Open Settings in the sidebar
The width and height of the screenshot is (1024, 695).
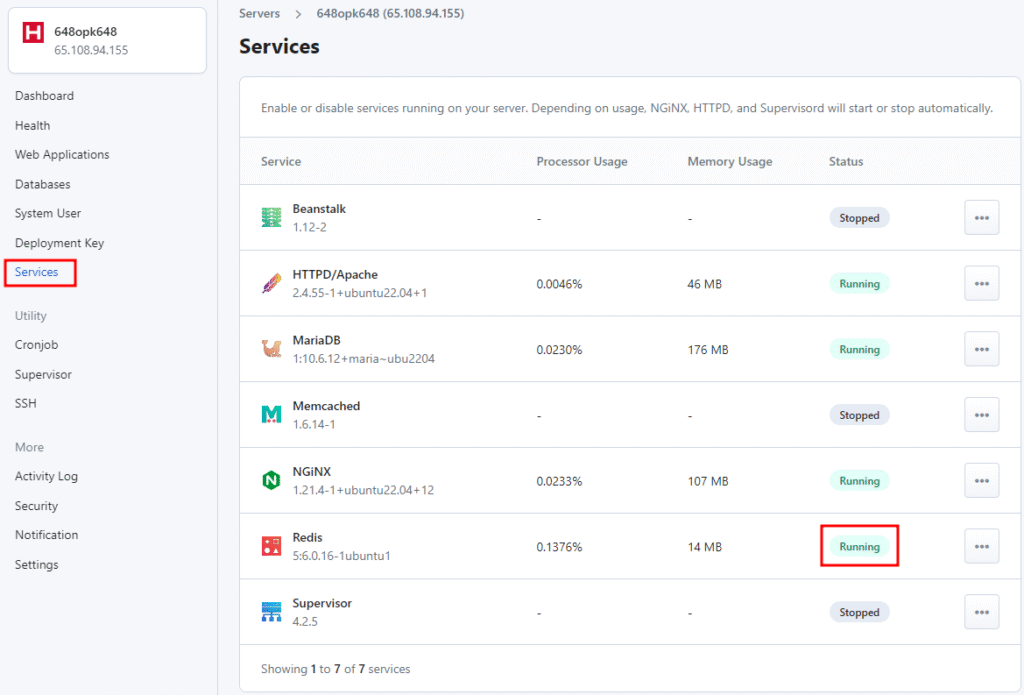37,564
